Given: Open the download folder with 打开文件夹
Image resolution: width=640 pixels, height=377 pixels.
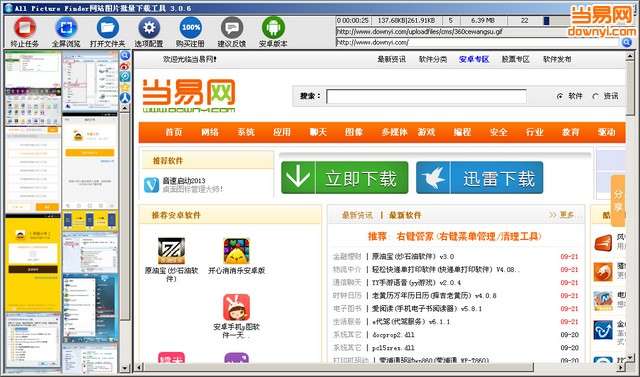Looking at the screenshot, I should click(108, 28).
